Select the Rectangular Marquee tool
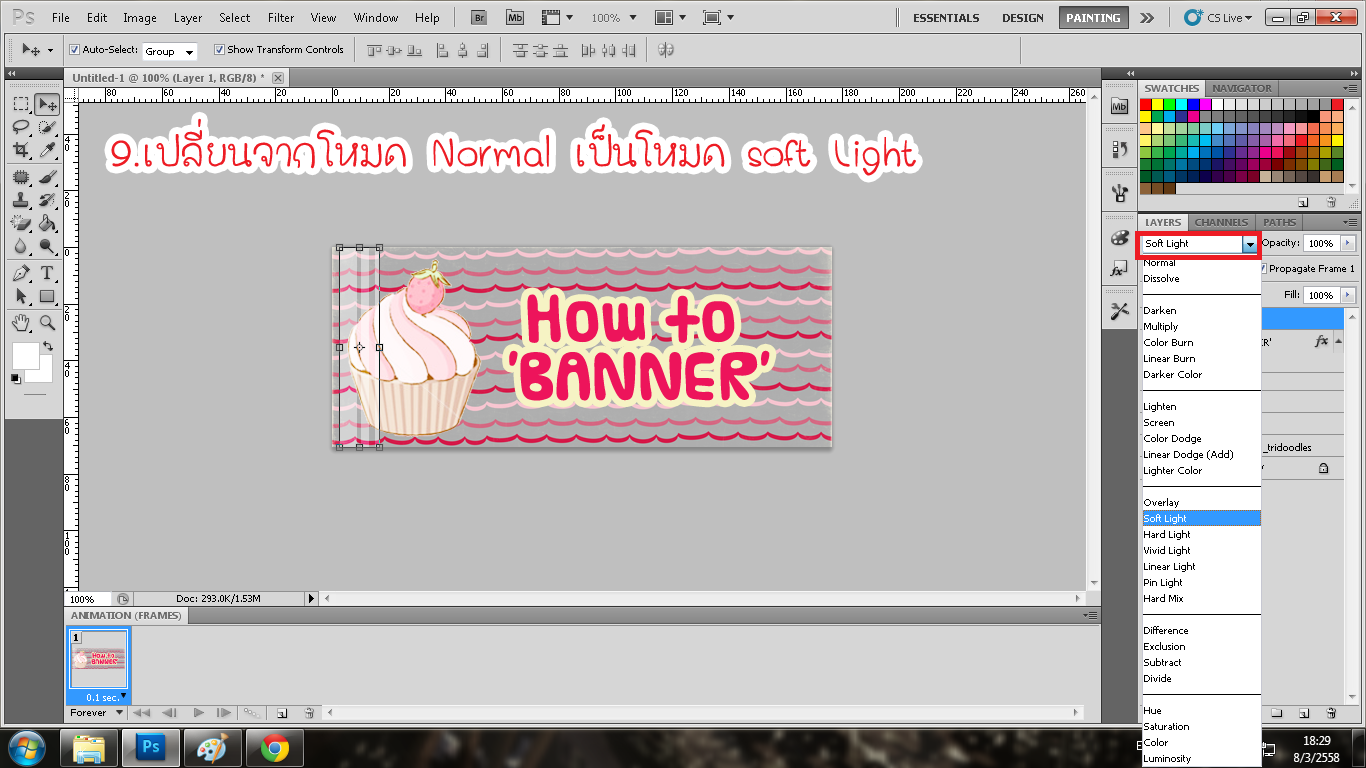Screen dimensions: 1366x768 click(x=20, y=104)
